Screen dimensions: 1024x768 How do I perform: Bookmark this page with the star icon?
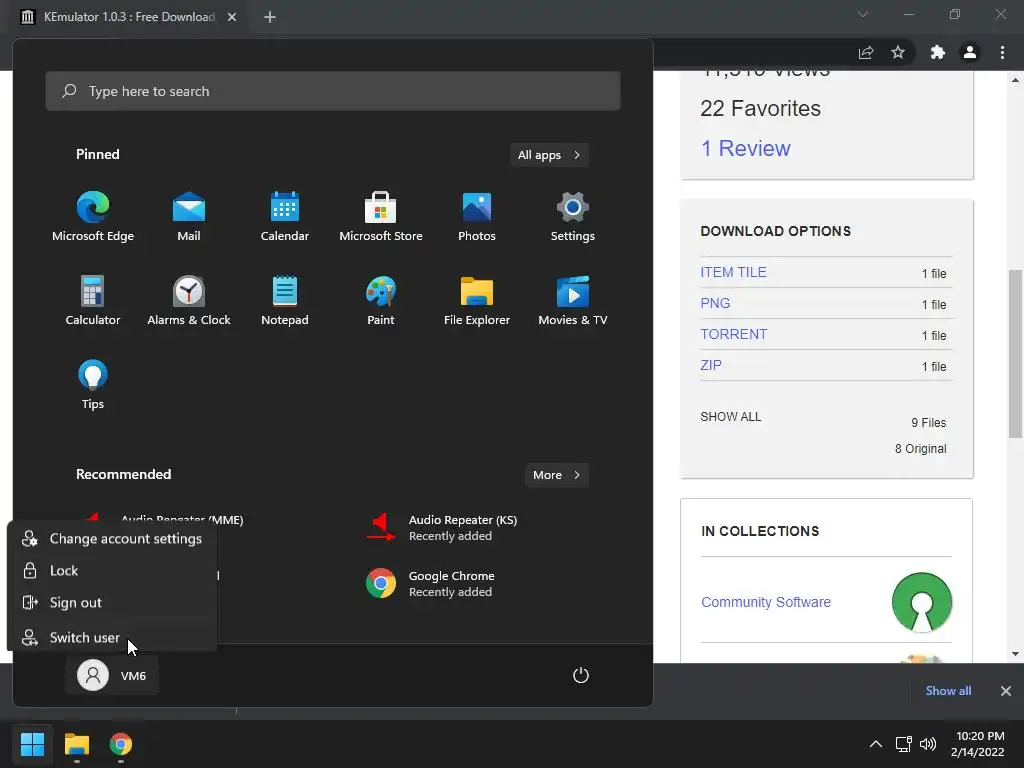(898, 52)
